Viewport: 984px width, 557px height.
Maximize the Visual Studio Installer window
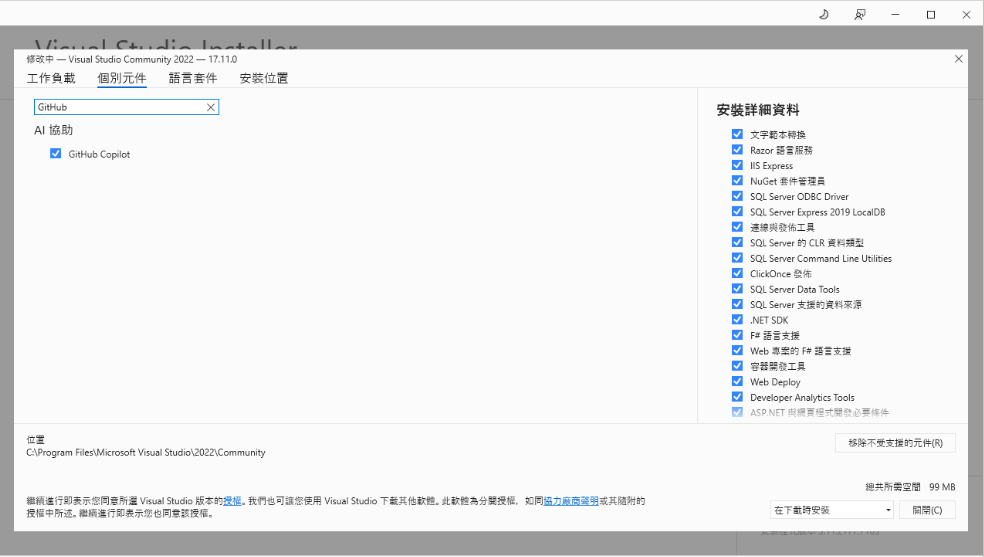coord(931,14)
